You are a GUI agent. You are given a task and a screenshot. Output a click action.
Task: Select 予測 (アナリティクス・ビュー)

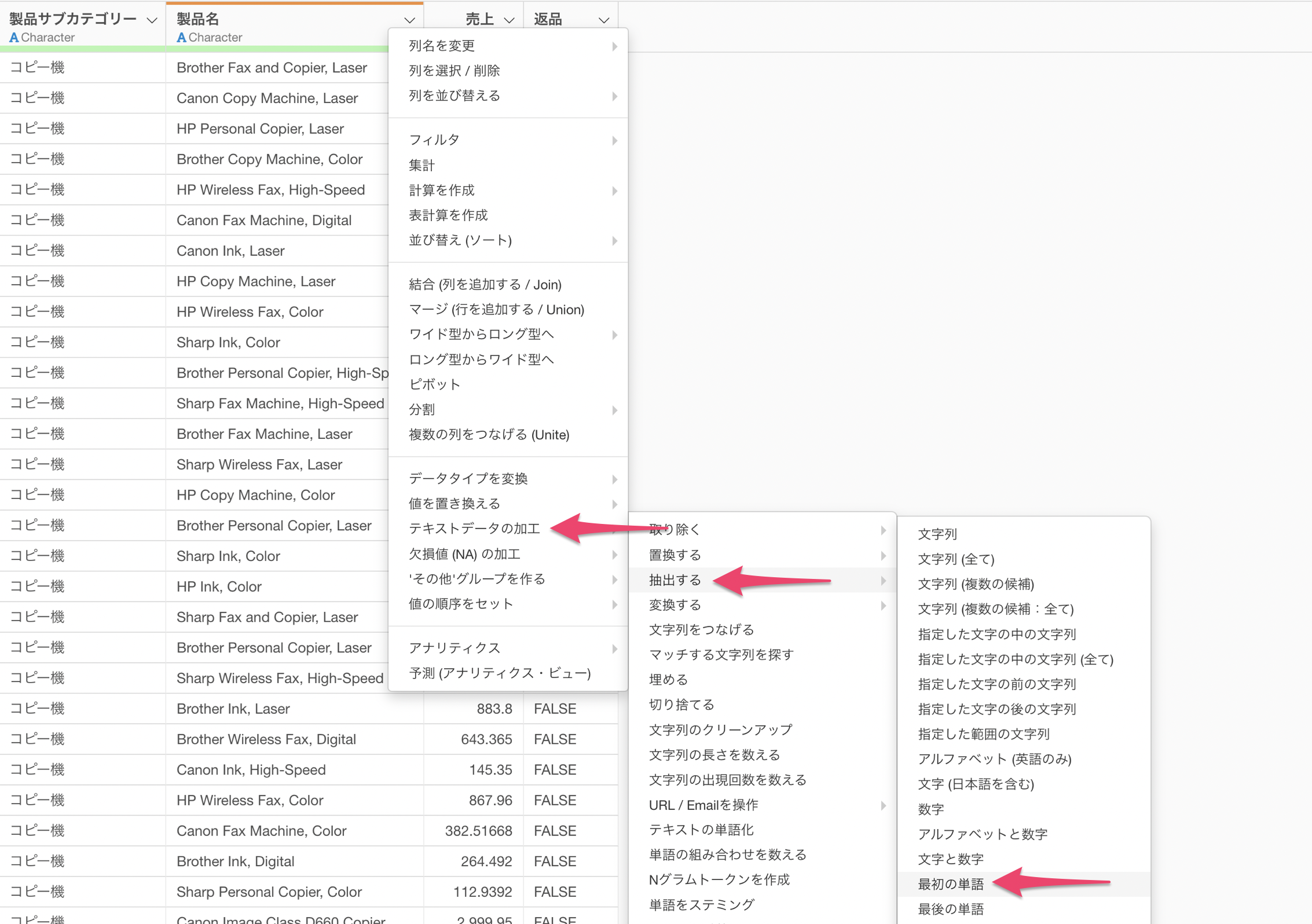508,673
